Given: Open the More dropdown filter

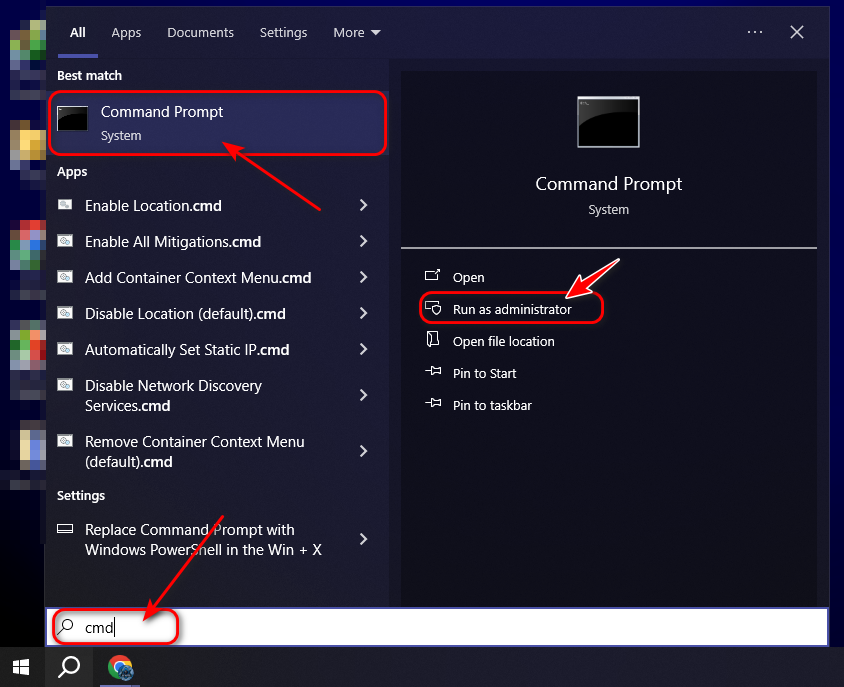Looking at the screenshot, I should pos(356,33).
